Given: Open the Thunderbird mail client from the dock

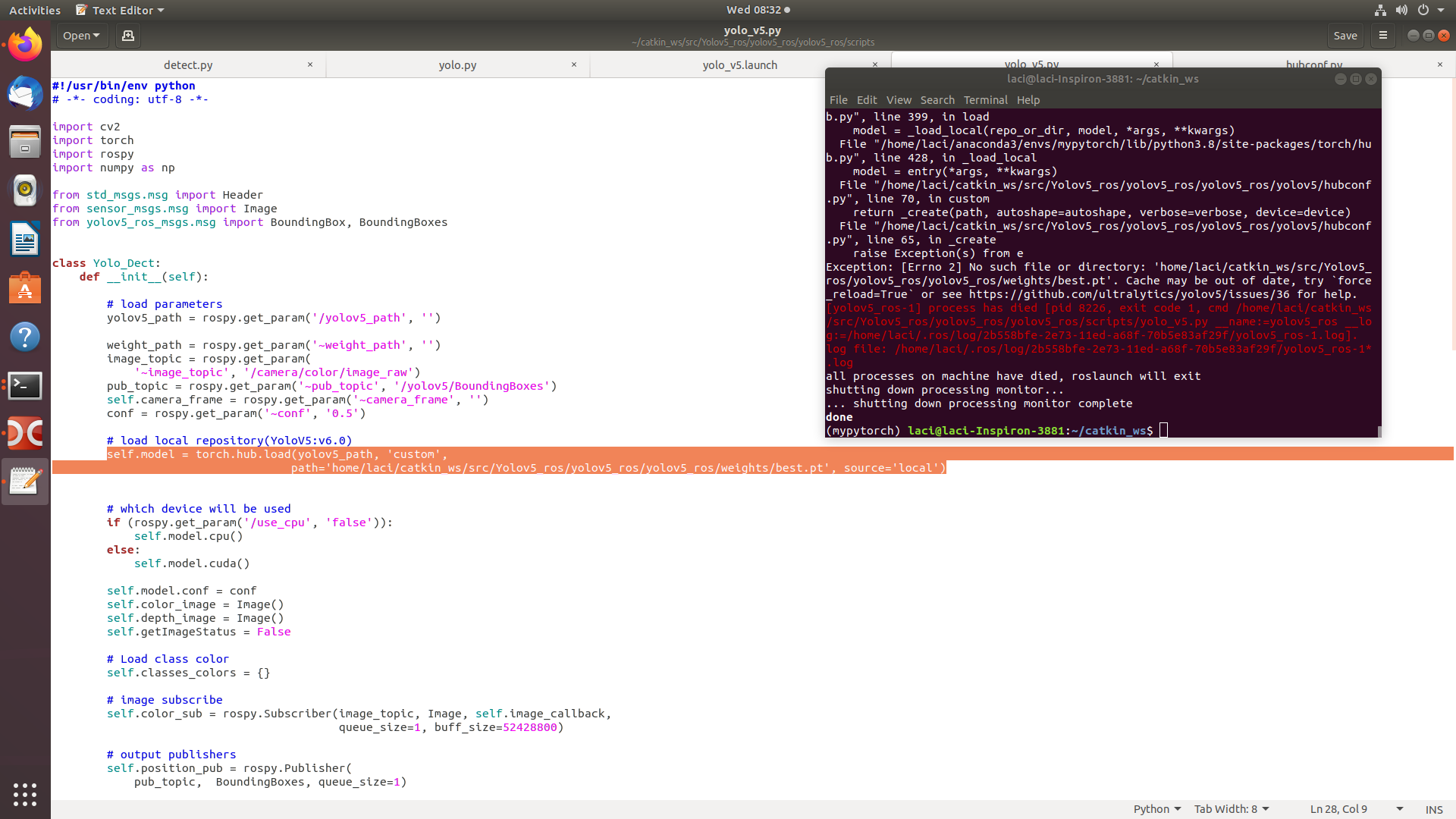Looking at the screenshot, I should (x=25, y=93).
